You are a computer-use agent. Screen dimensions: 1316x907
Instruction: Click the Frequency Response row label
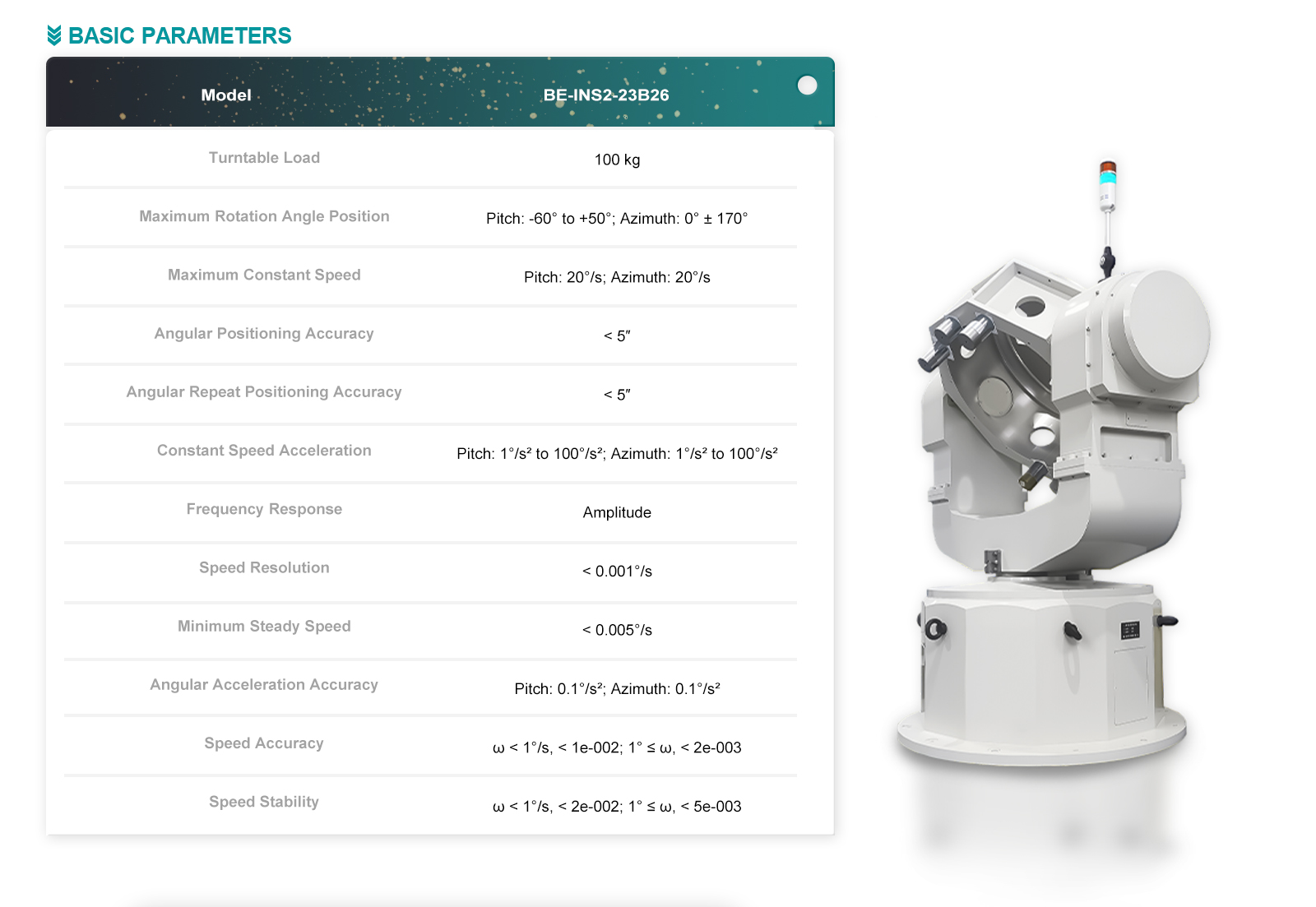(x=264, y=509)
